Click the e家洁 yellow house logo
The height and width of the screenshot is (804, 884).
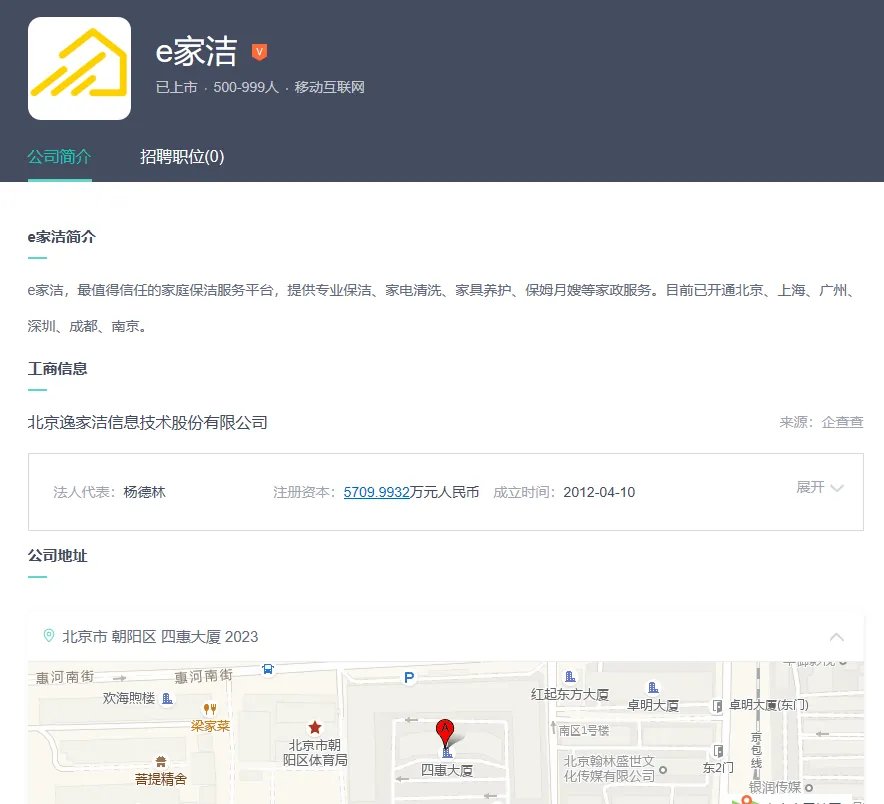(x=79, y=68)
